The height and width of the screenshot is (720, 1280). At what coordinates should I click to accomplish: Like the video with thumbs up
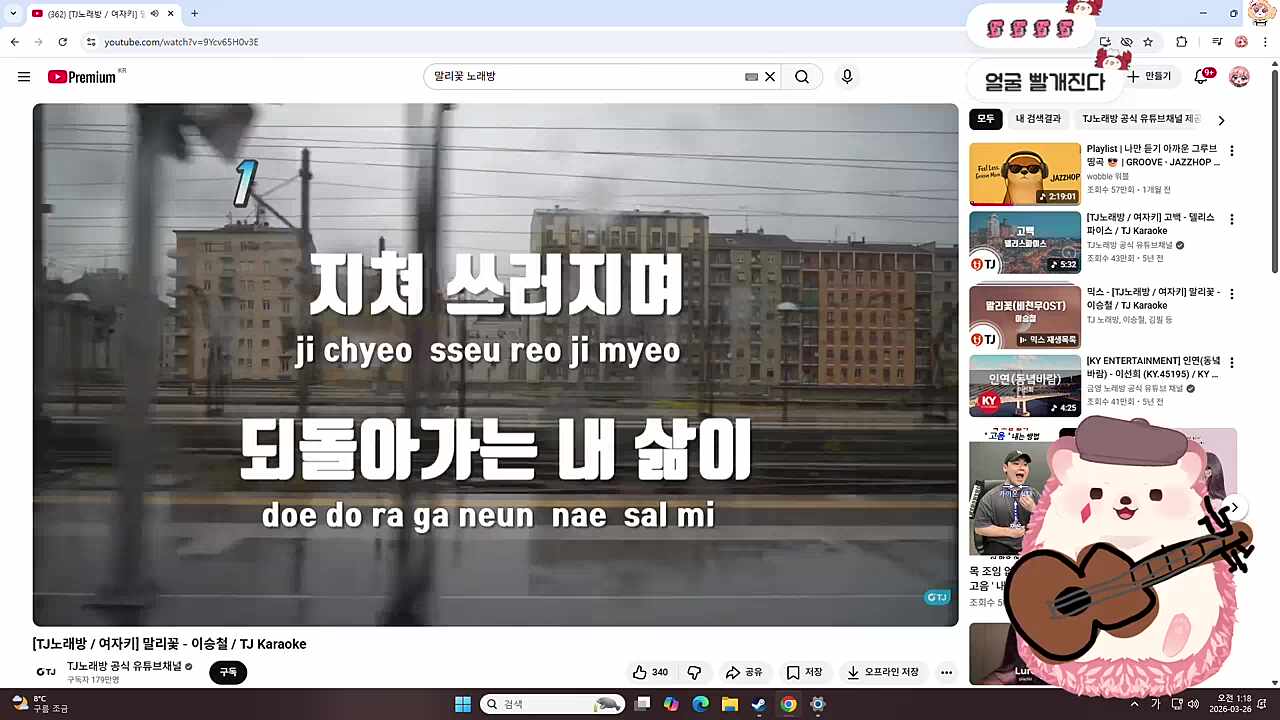[651, 672]
